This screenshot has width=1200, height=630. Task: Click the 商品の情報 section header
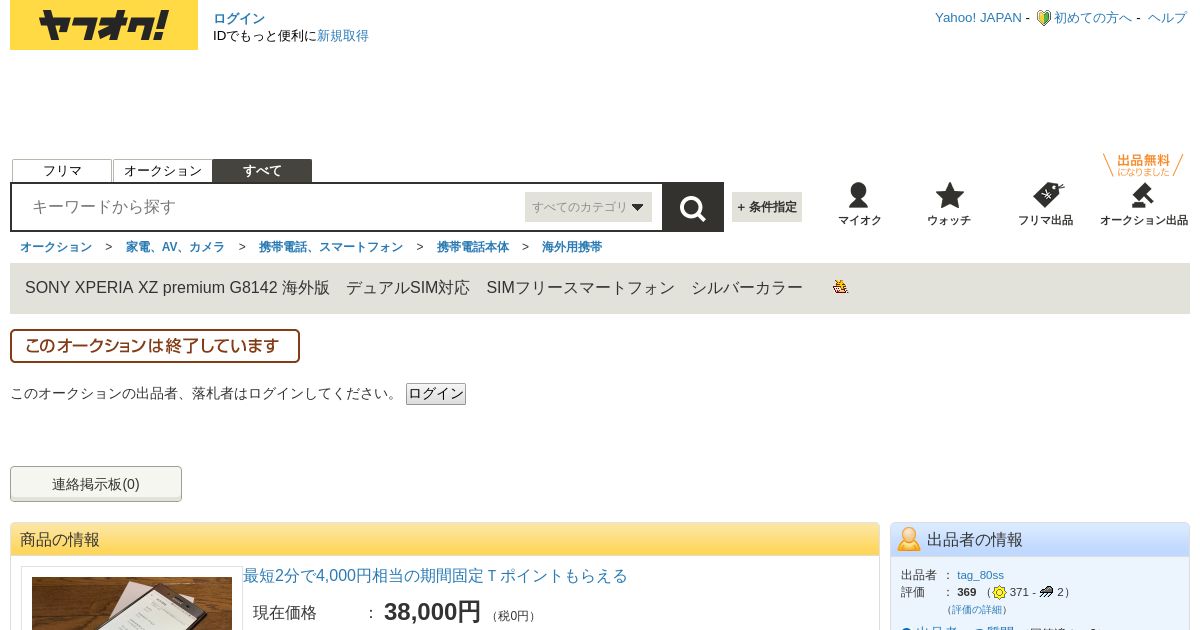445,539
